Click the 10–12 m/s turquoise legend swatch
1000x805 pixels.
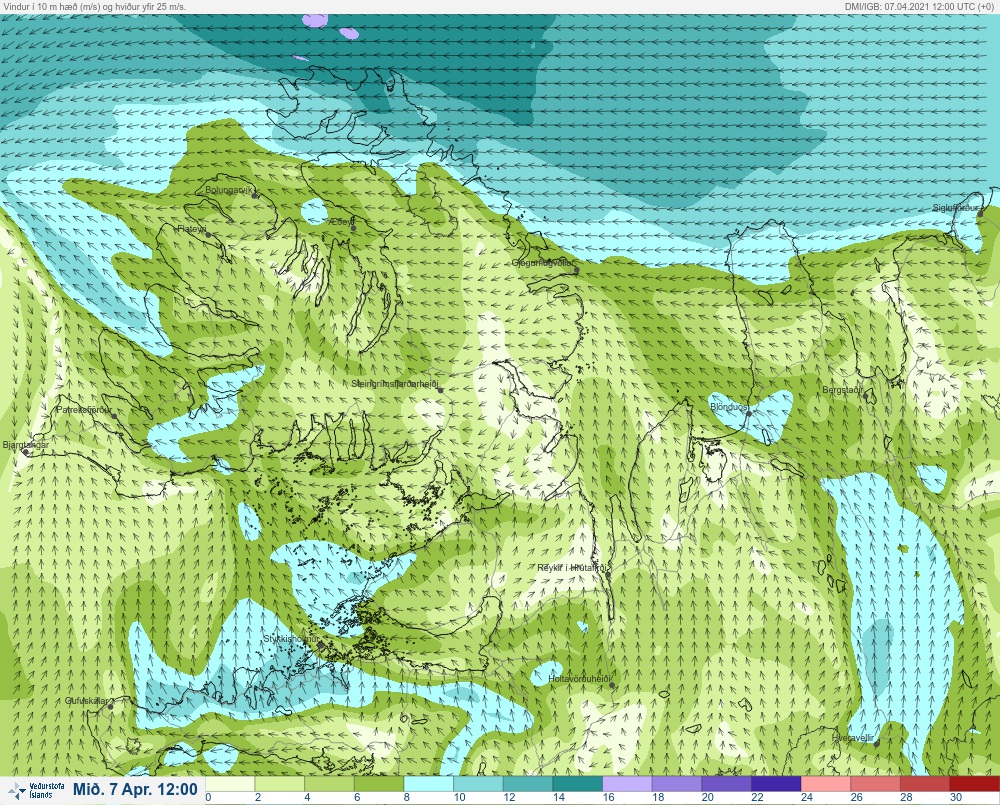pyautogui.click(x=479, y=784)
